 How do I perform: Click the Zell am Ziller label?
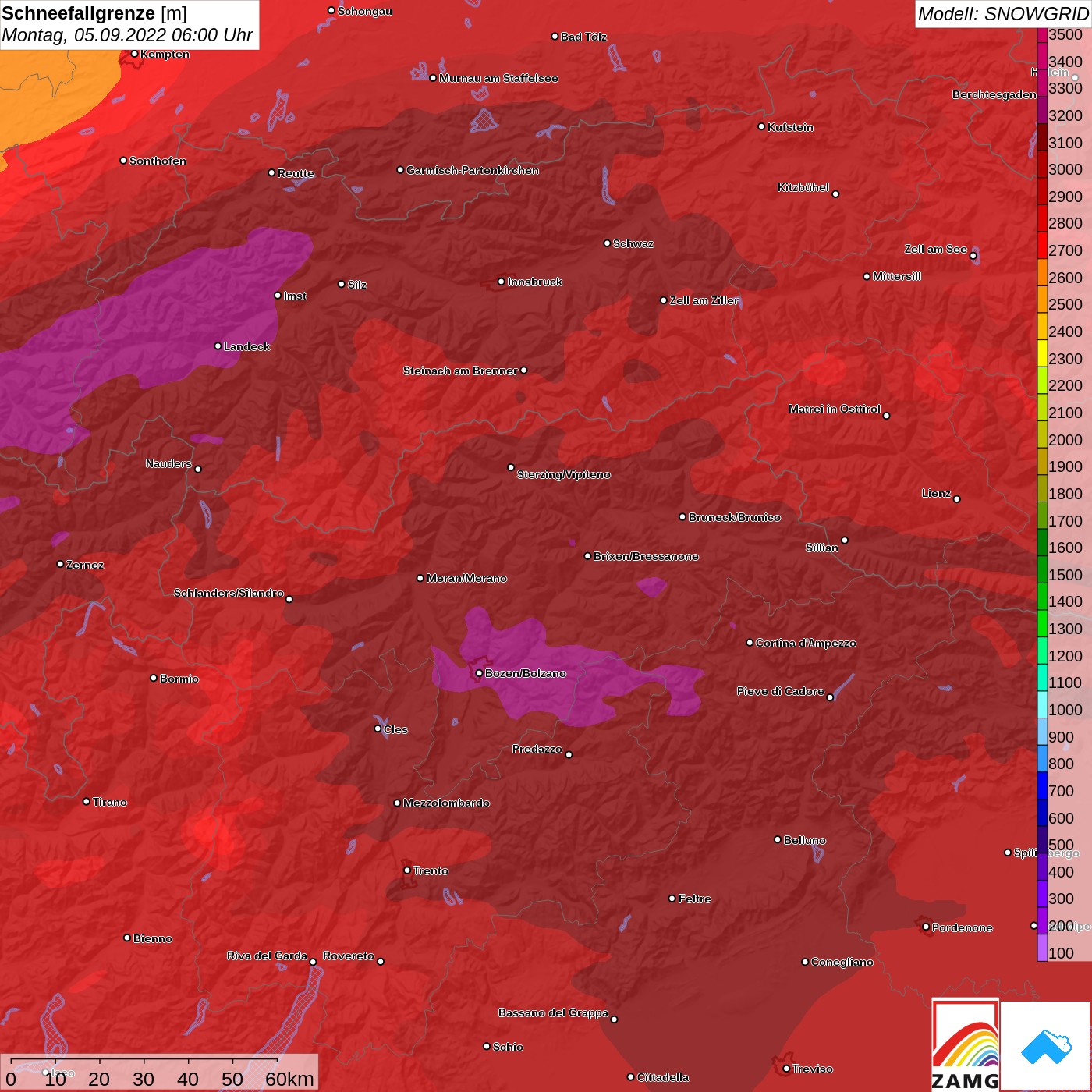[704, 300]
